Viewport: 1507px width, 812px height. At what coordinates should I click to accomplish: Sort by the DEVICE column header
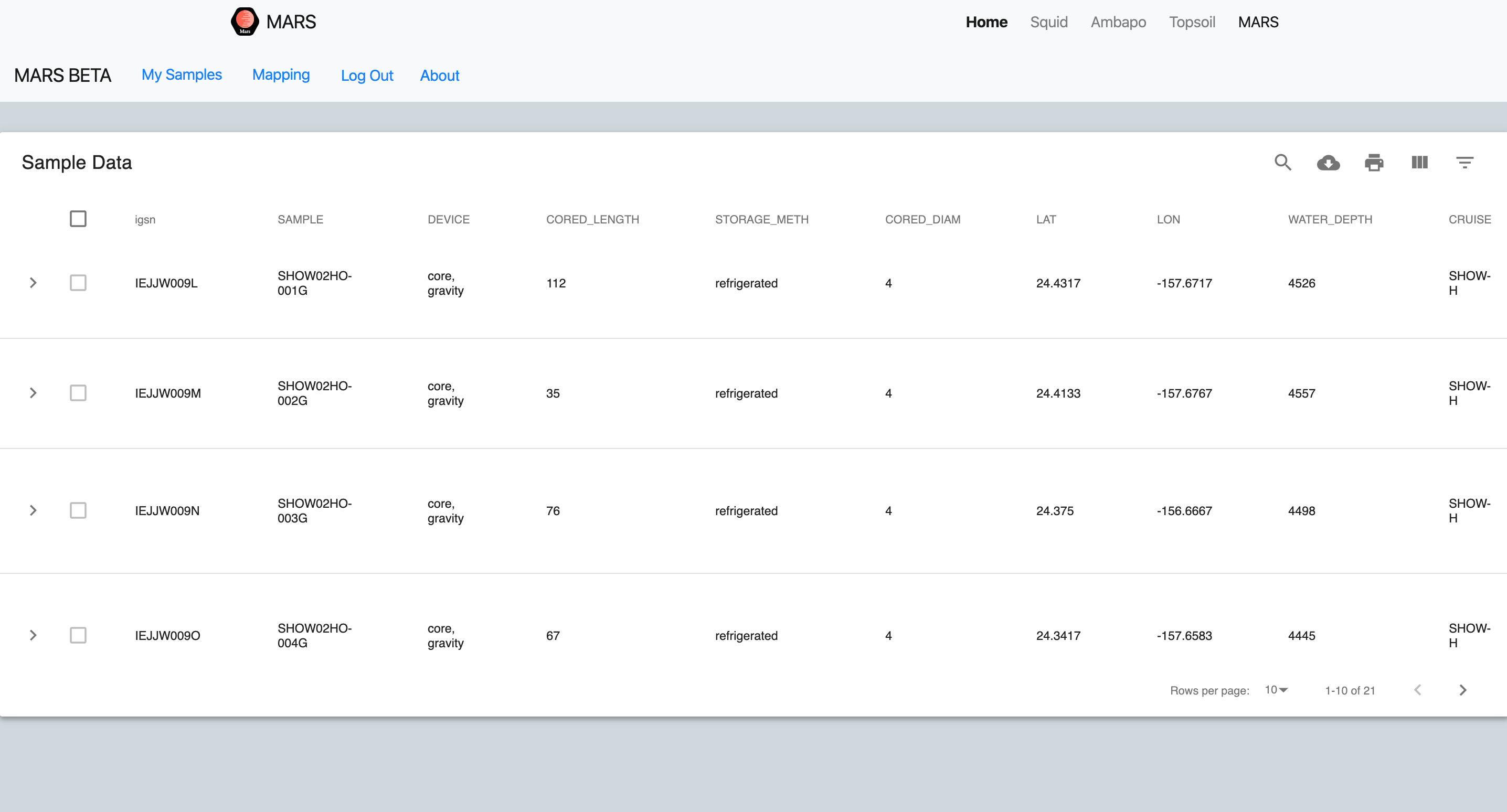click(449, 219)
